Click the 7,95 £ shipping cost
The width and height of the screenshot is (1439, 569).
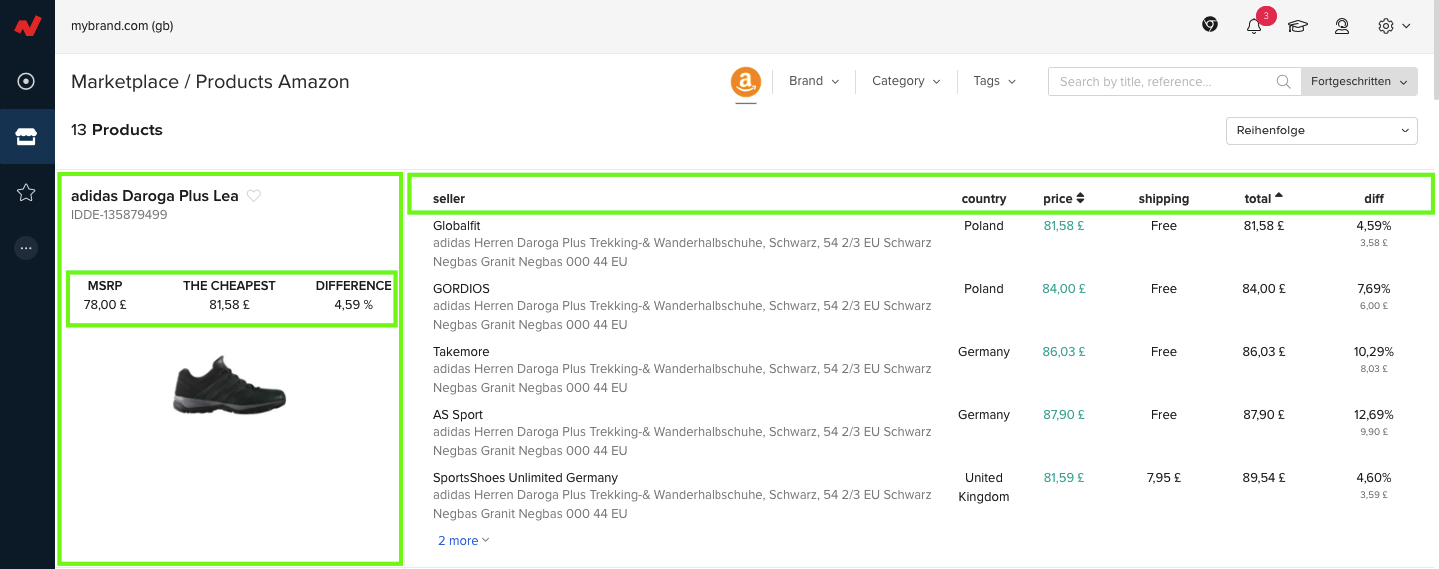pyautogui.click(x=1163, y=478)
